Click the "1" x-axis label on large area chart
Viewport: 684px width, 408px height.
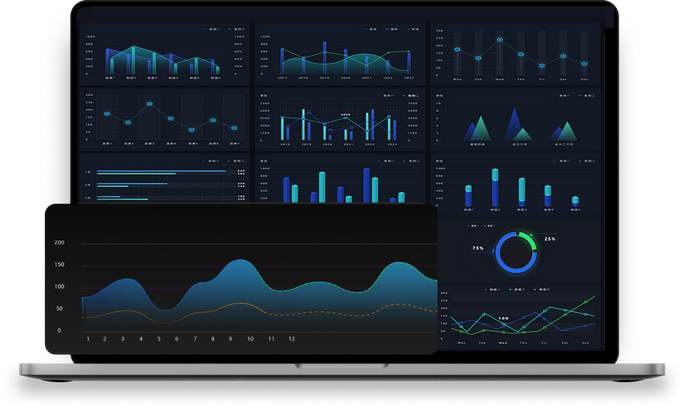(x=87, y=339)
